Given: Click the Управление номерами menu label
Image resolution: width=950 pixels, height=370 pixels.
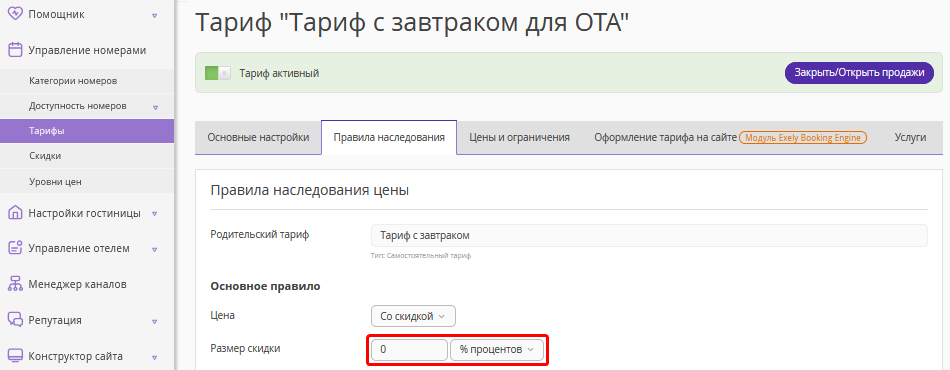Looking at the screenshot, I should pyautogui.click(x=87, y=50).
